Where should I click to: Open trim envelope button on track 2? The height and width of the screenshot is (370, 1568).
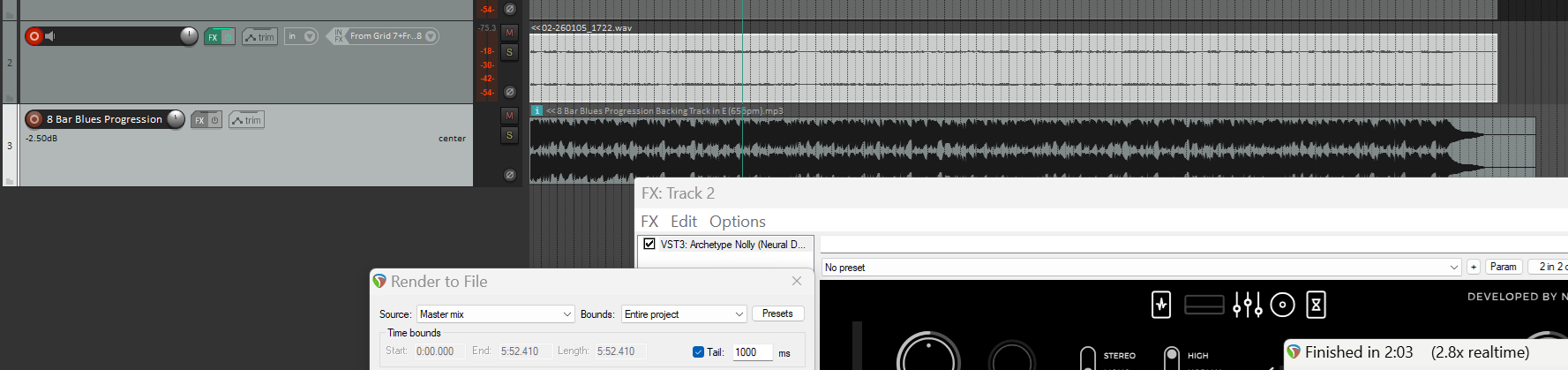pyautogui.click(x=260, y=37)
